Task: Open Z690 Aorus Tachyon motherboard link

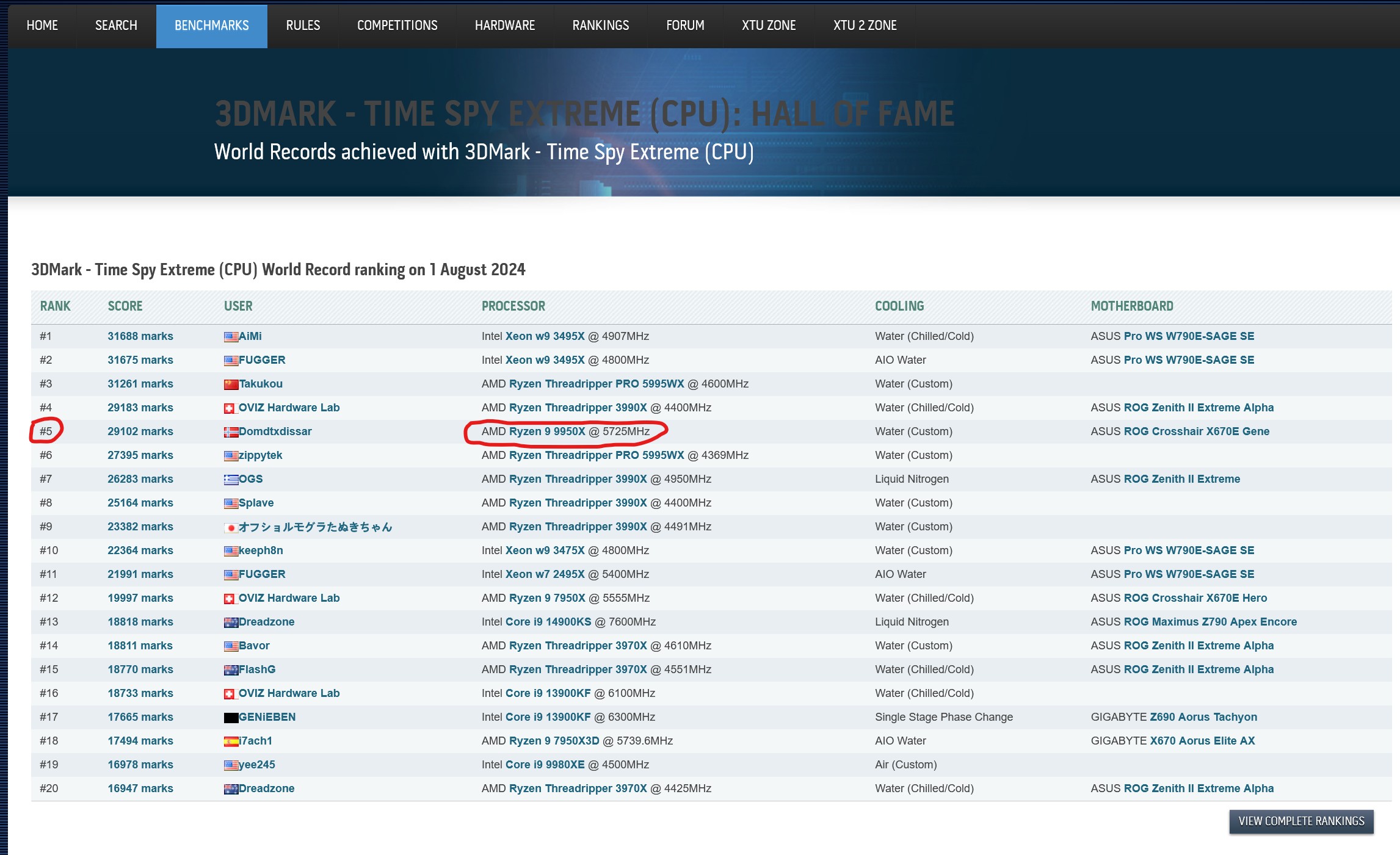Action: [x=1203, y=717]
